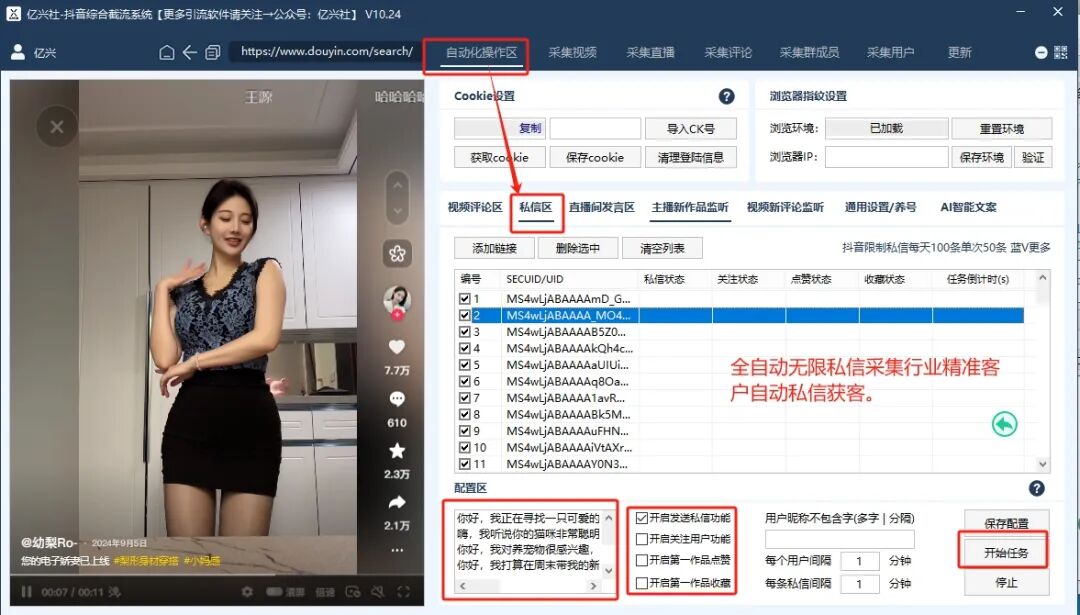The height and width of the screenshot is (615, 1080).
Task: Open the three-dot more menu on video
Action: coord(397,550)
